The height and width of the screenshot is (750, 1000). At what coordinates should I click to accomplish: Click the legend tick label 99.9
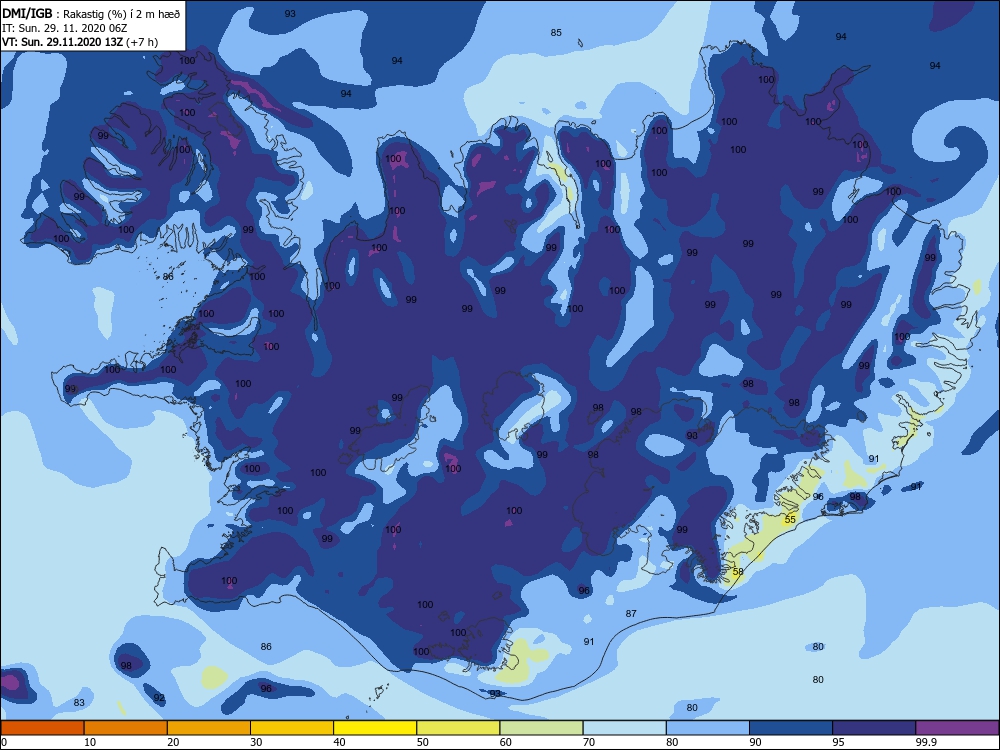926,742
